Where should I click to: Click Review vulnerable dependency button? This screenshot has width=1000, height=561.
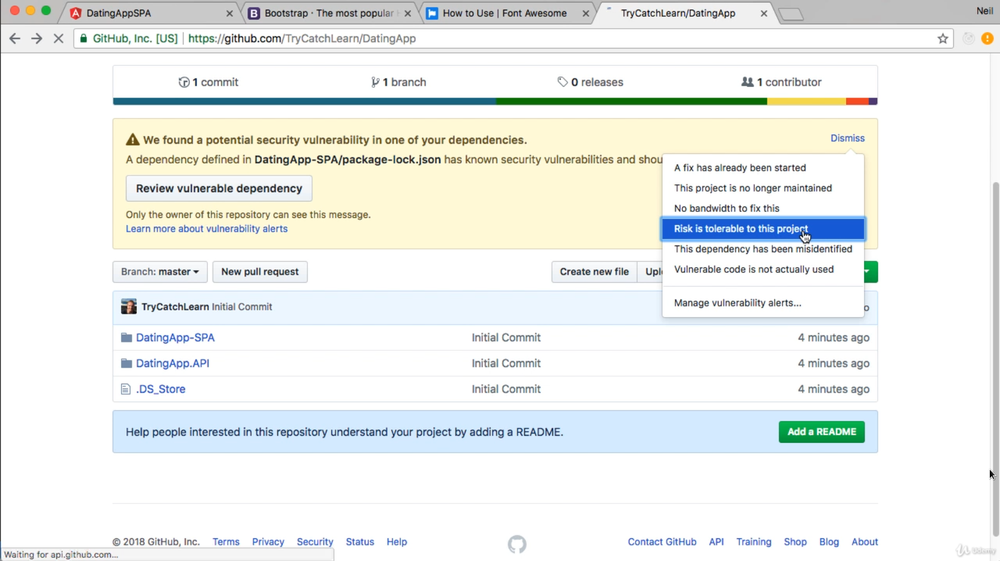click(219, 188)
